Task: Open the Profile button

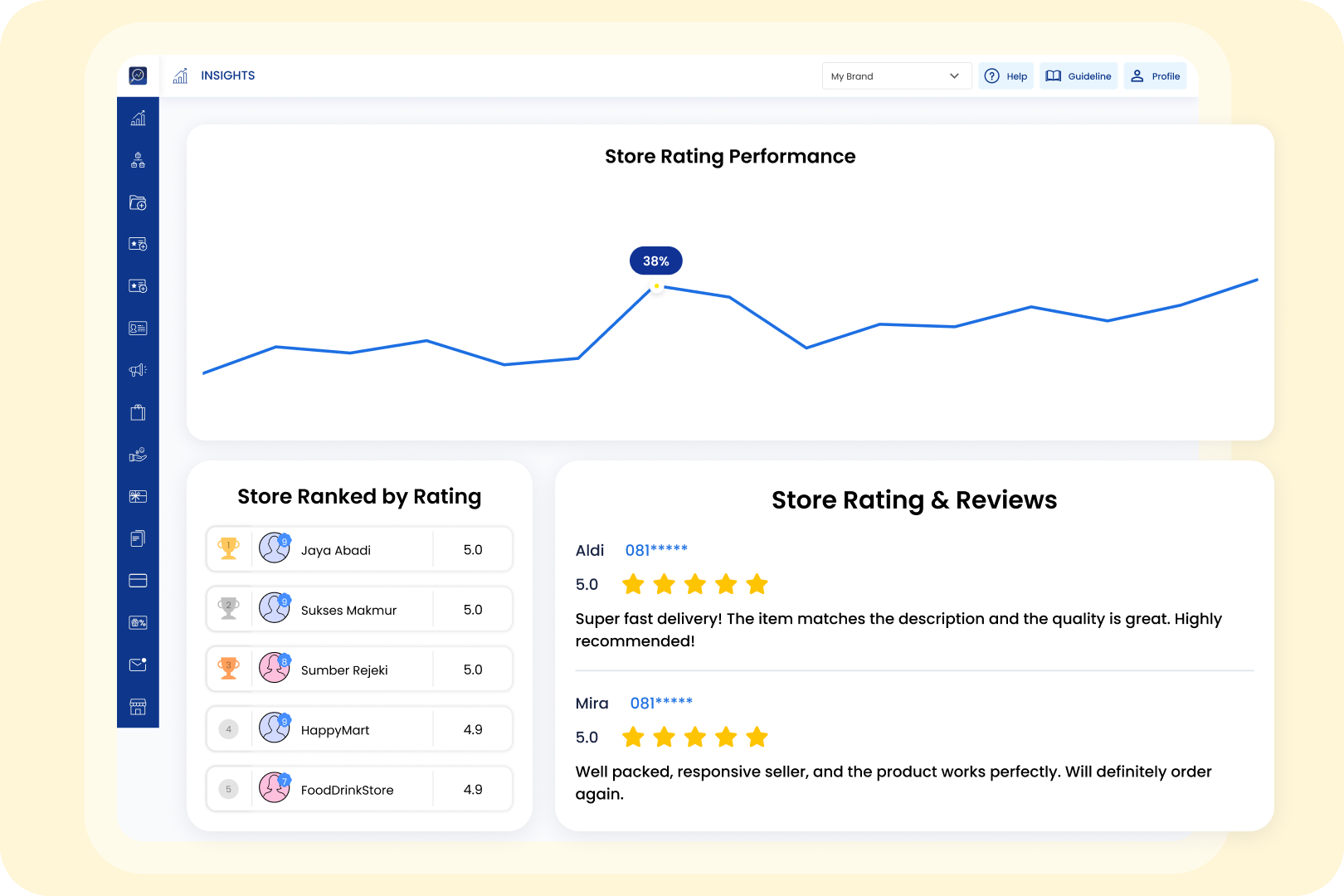Action: coord(1155,75)
